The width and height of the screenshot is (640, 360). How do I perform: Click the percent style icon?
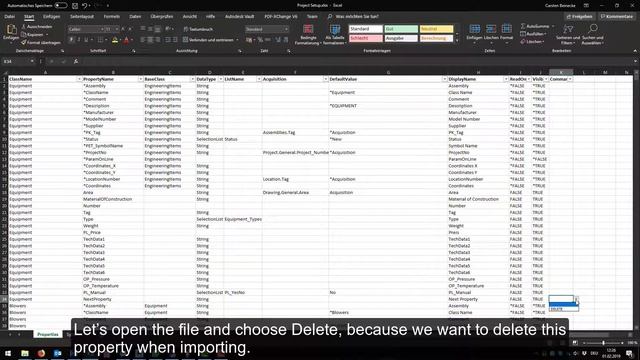click(x=260, y=40)
